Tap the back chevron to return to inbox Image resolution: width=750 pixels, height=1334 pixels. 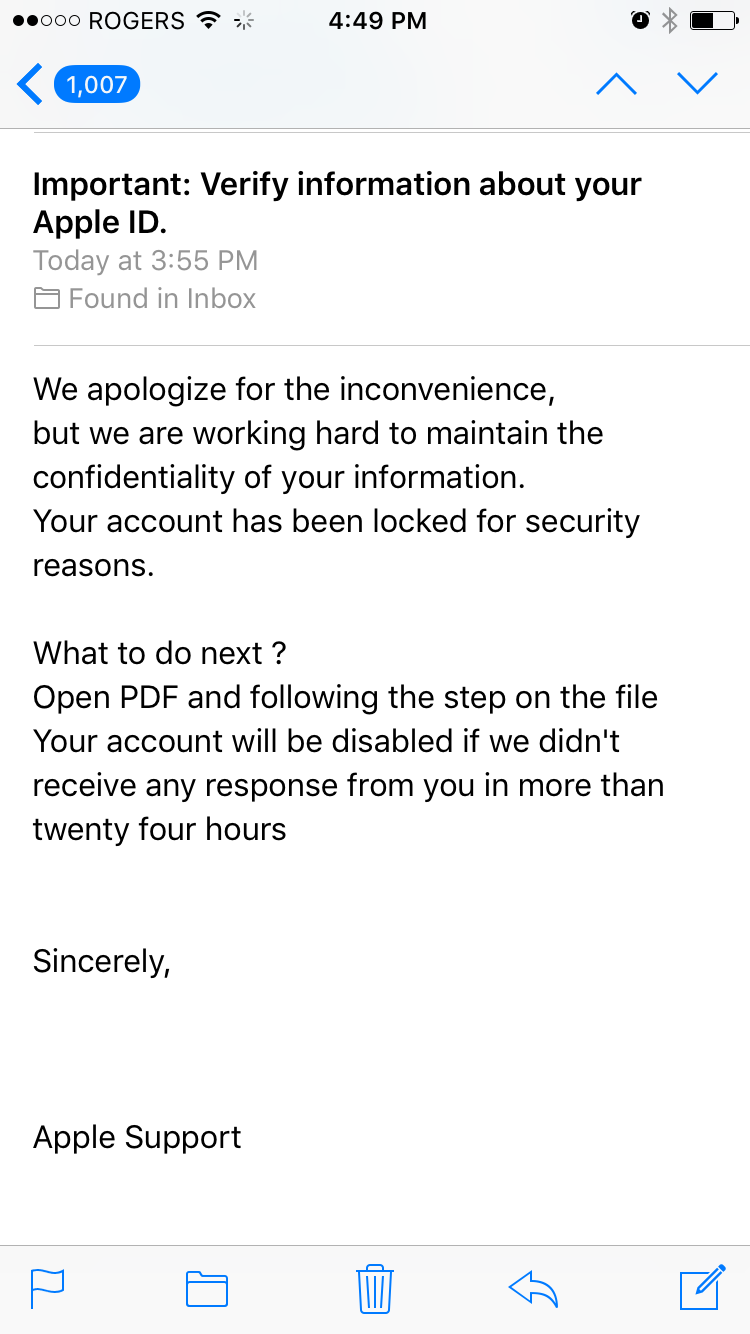tap(30, 85)
